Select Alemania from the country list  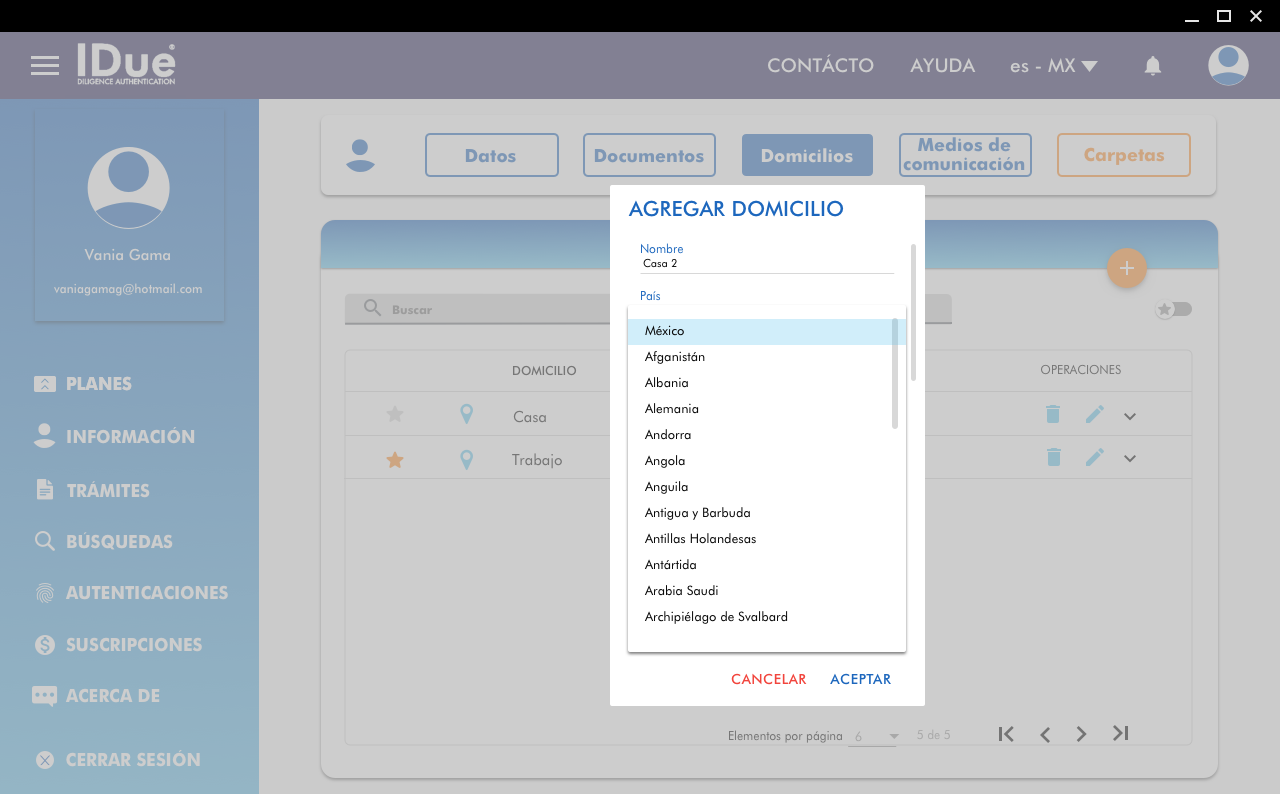click(672, 409)
